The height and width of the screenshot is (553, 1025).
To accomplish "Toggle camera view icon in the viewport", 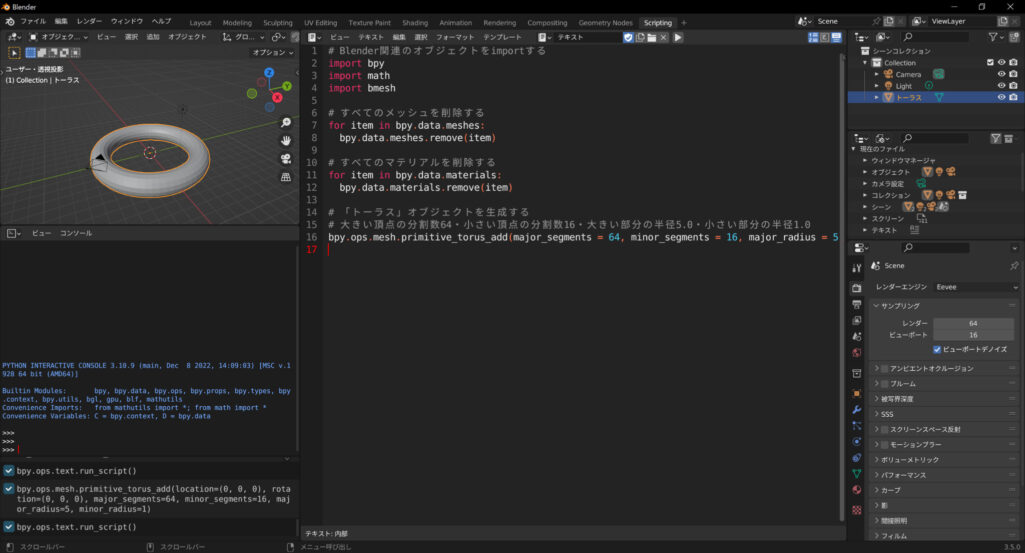I will tap(286, 159).
